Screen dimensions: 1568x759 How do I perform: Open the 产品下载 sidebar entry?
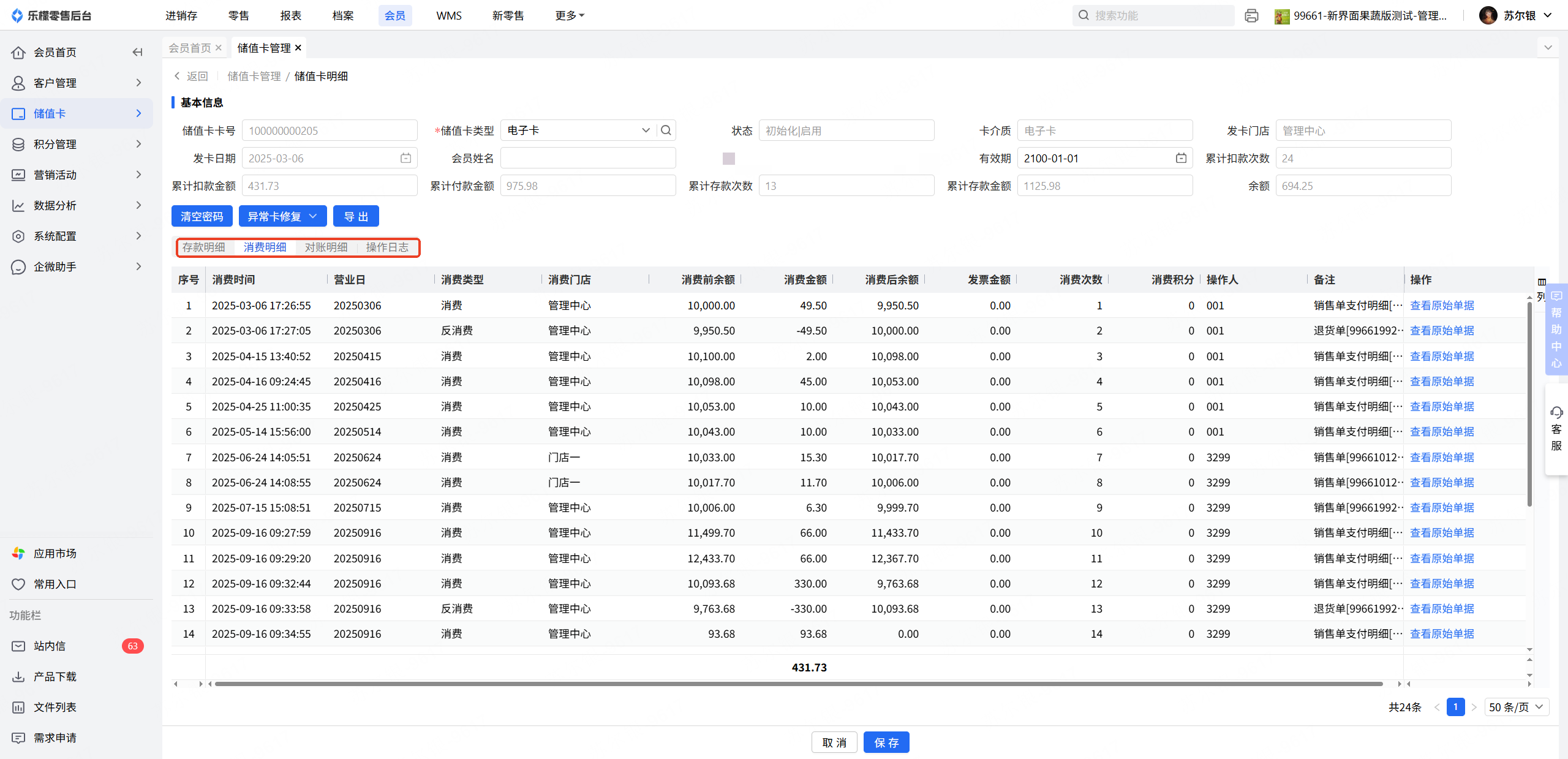tap(55, 676)
